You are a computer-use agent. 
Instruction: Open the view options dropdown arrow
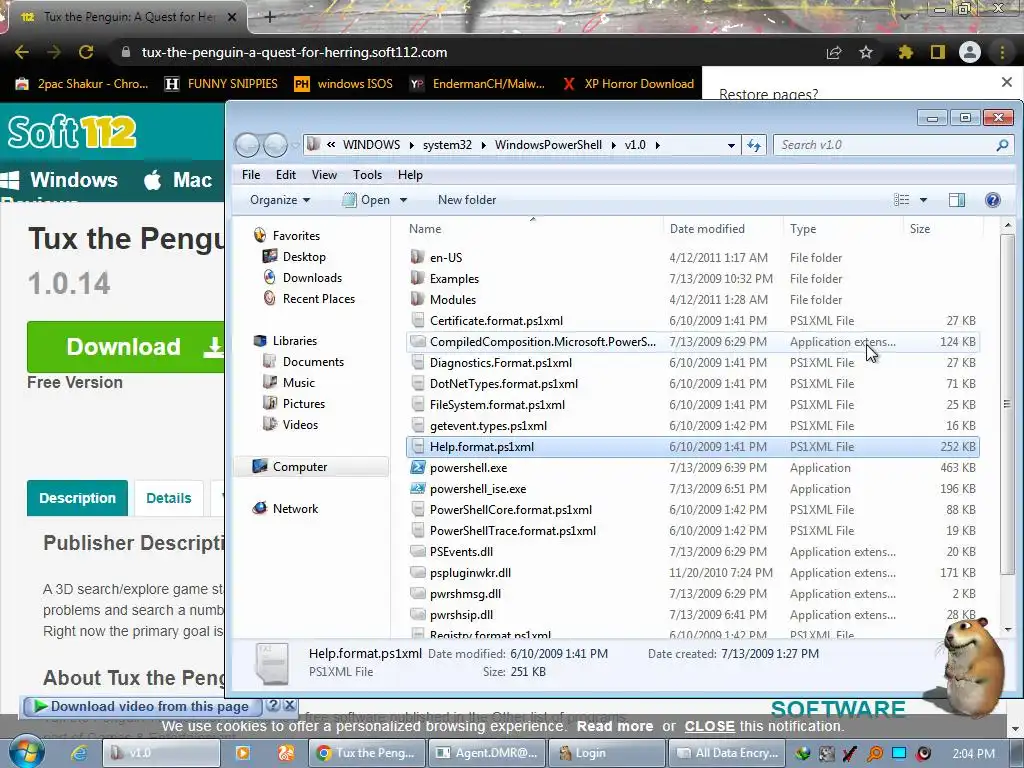click(923, 200)
